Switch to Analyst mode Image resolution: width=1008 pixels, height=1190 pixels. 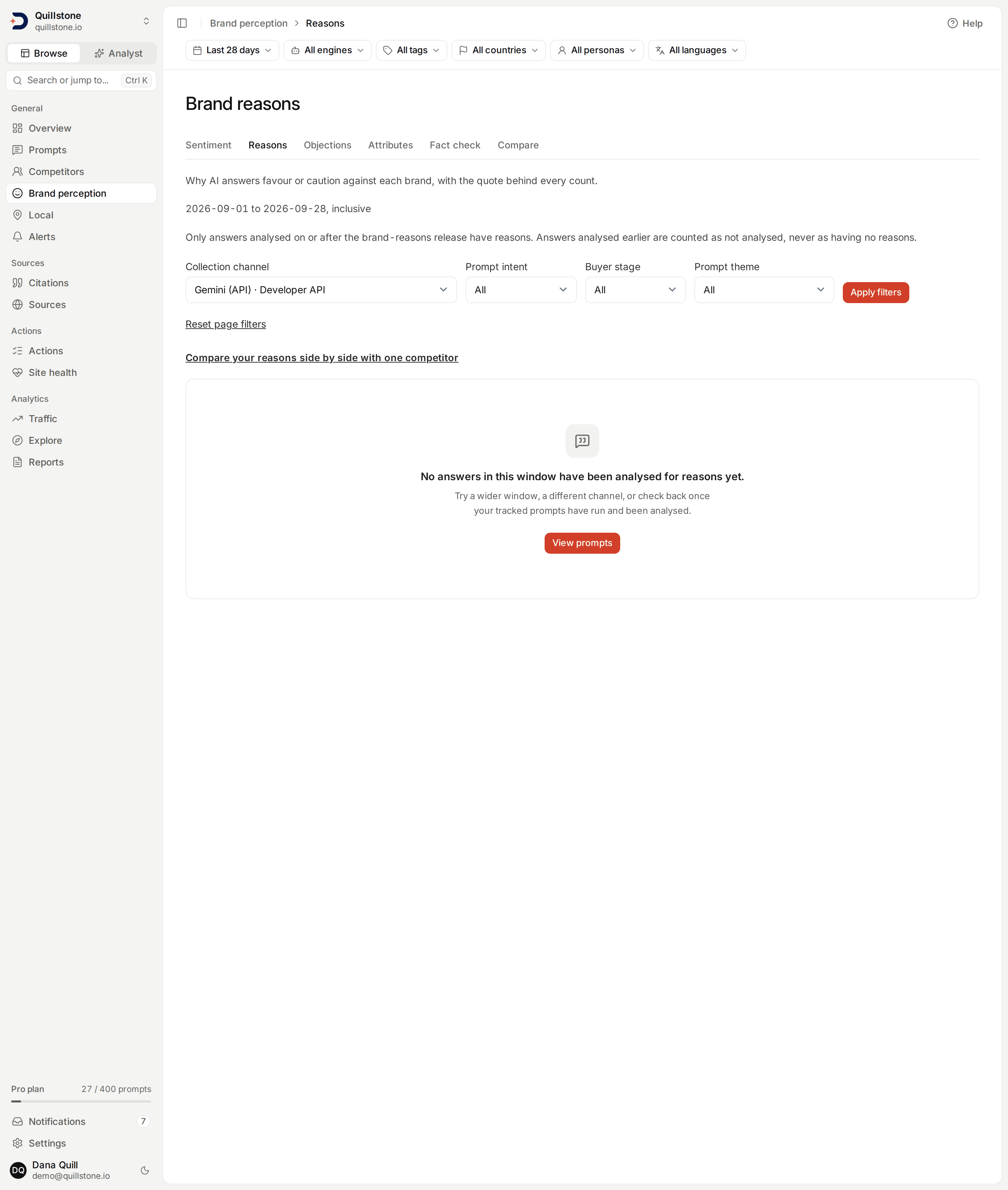[x=118, y=53]
